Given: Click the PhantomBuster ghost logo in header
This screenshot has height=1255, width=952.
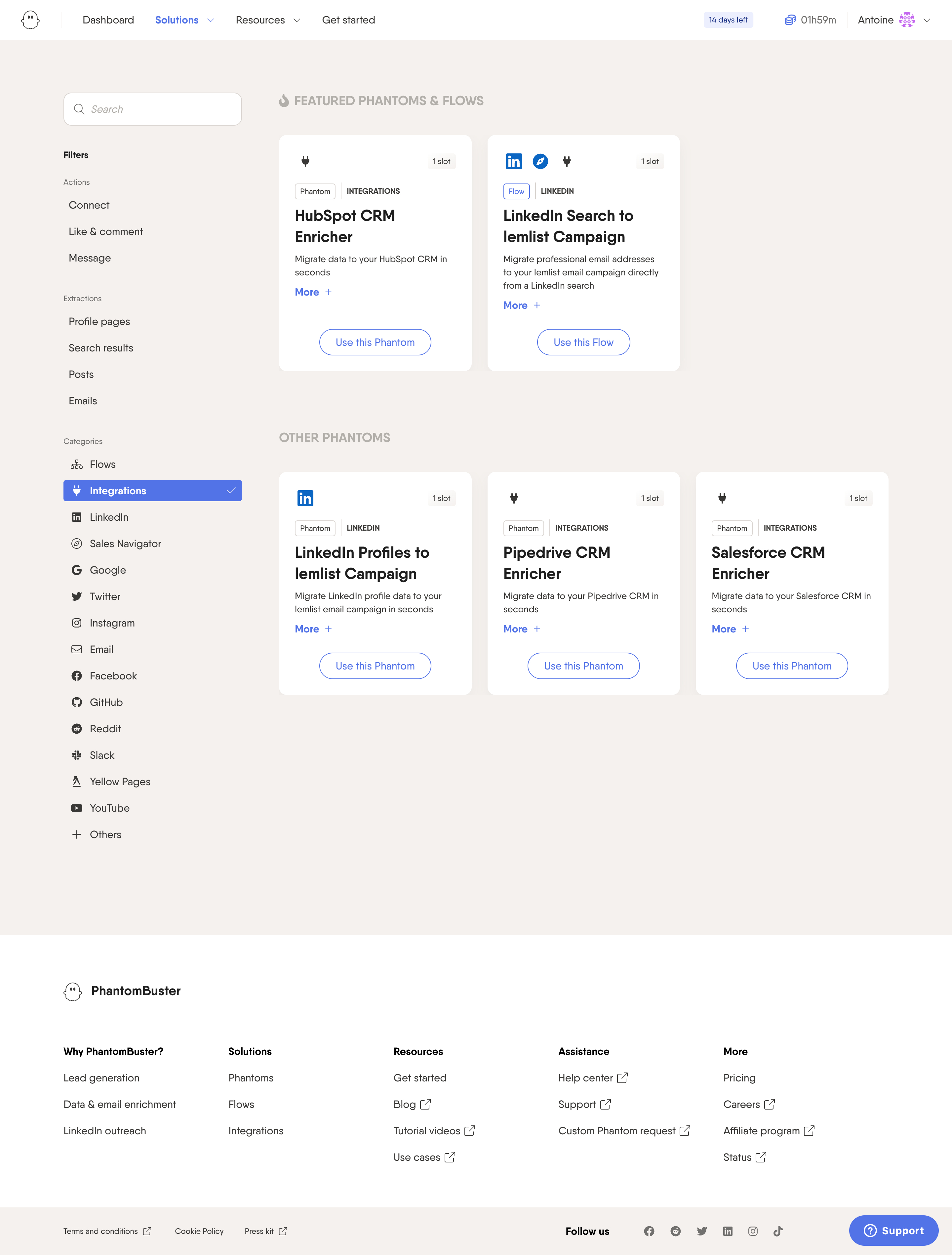Looking at the screenshot, I should point(30,20).
